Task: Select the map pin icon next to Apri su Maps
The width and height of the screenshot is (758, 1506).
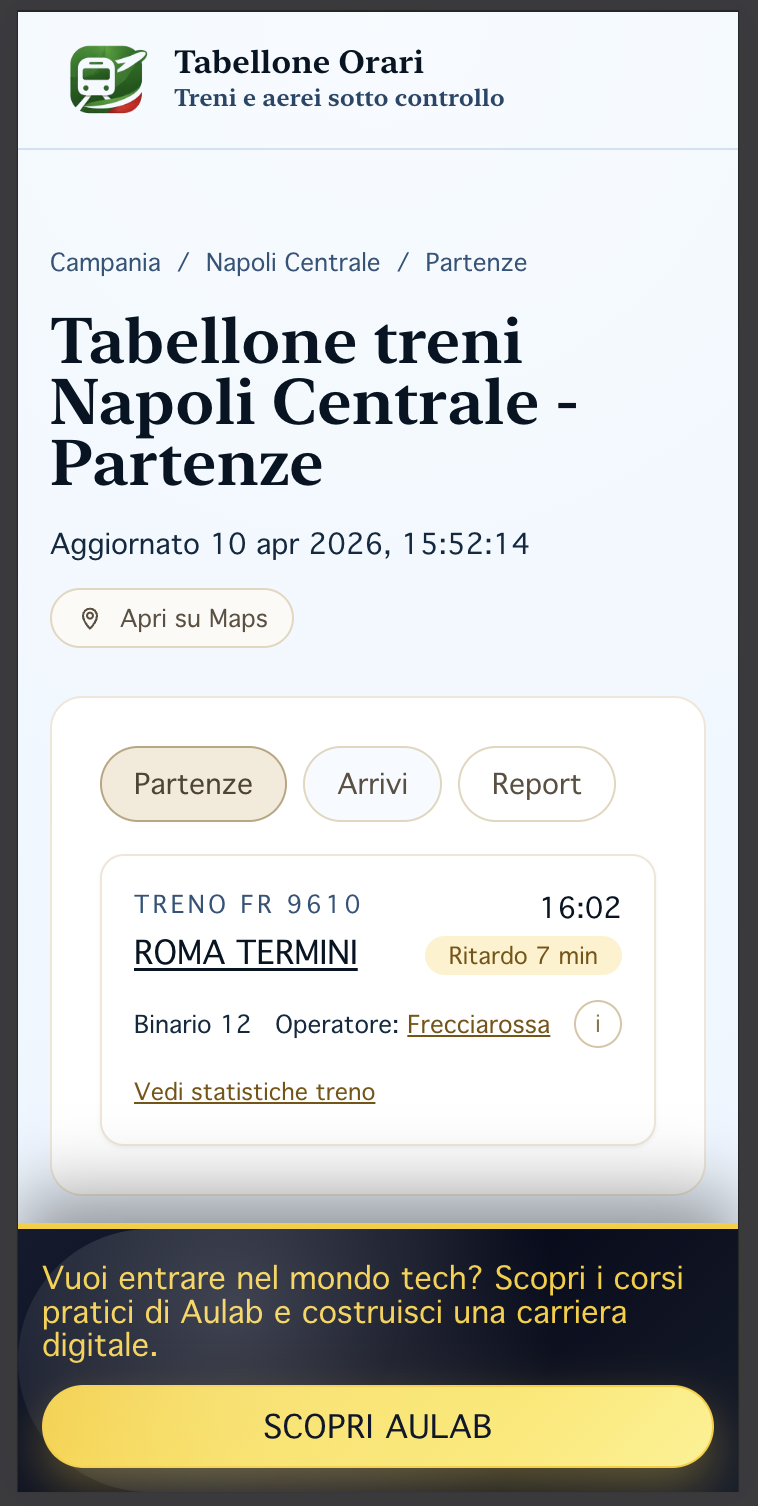Action: (91, 618)
